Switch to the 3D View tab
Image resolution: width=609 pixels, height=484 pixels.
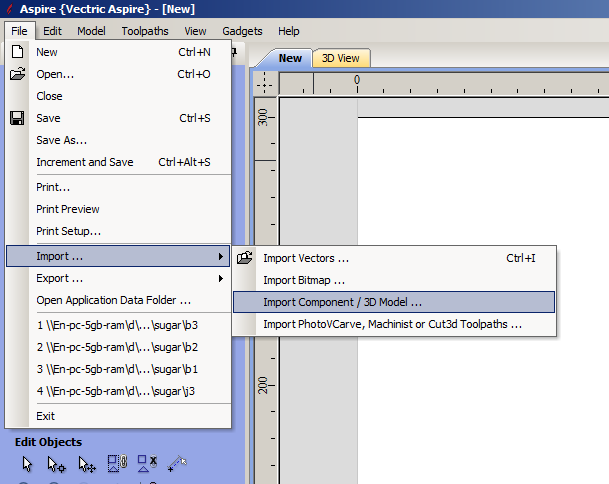(341, 58)
